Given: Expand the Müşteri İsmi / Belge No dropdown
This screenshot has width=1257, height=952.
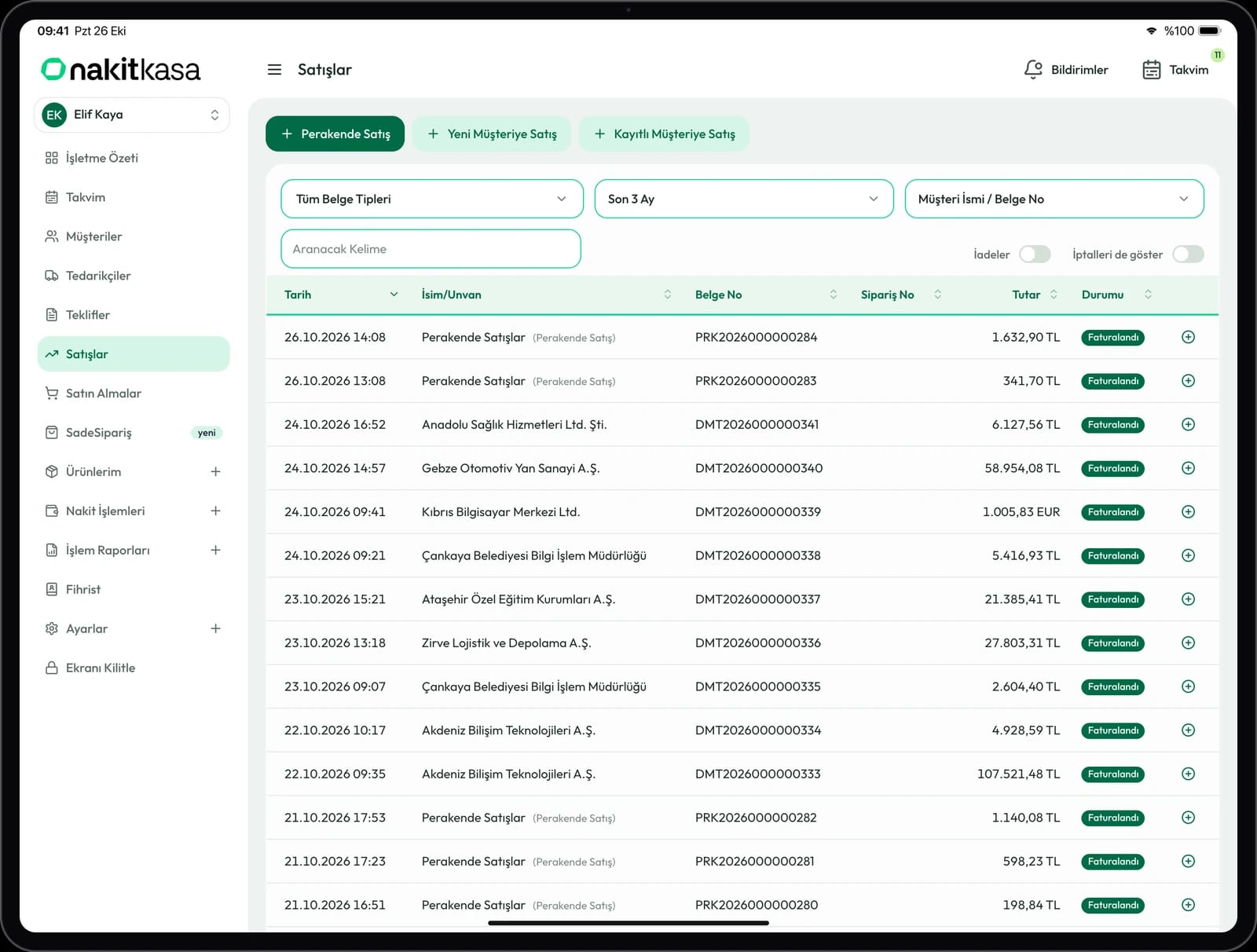Looking at the screenshot, I should [x=1054, y=199].
